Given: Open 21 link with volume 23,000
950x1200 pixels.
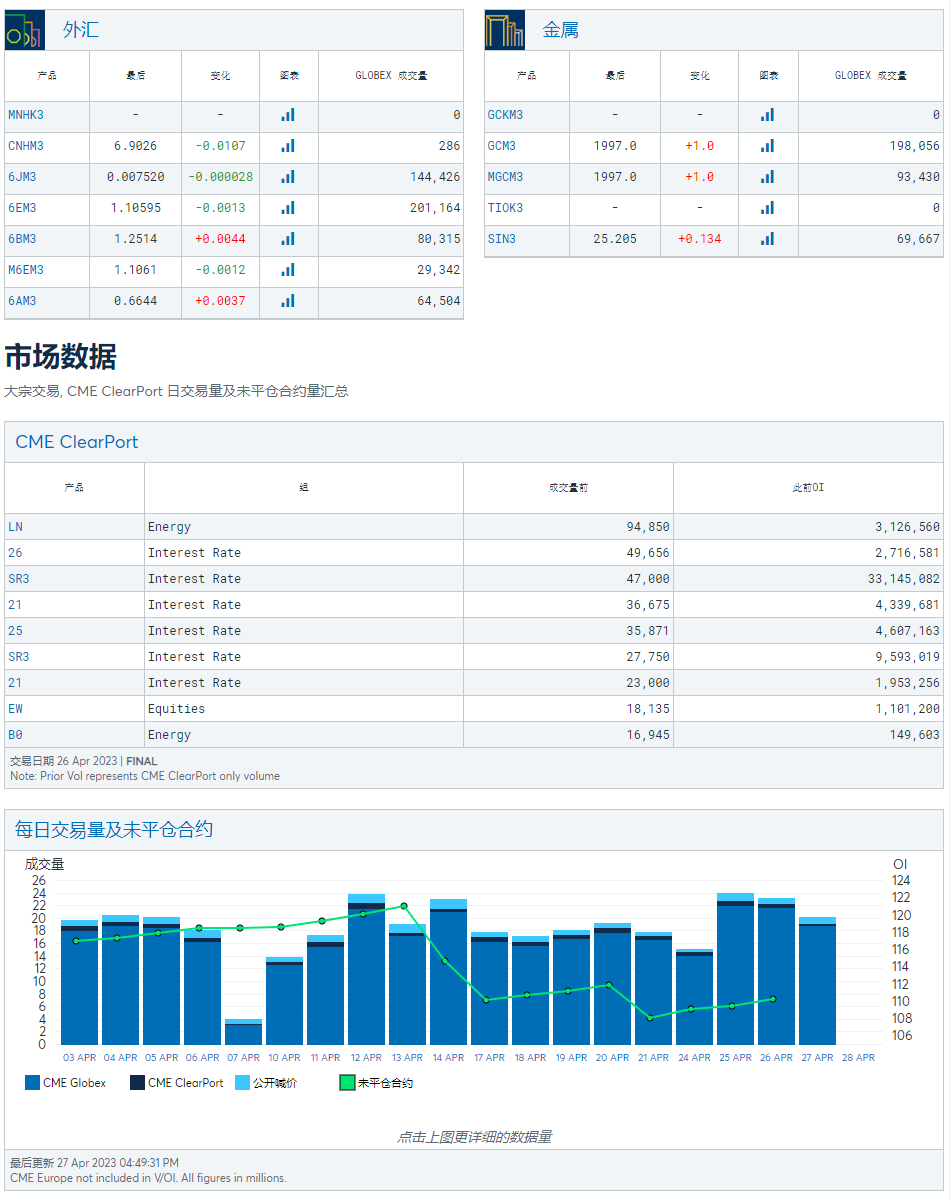Looking at the screenshot, I should 15,683.
